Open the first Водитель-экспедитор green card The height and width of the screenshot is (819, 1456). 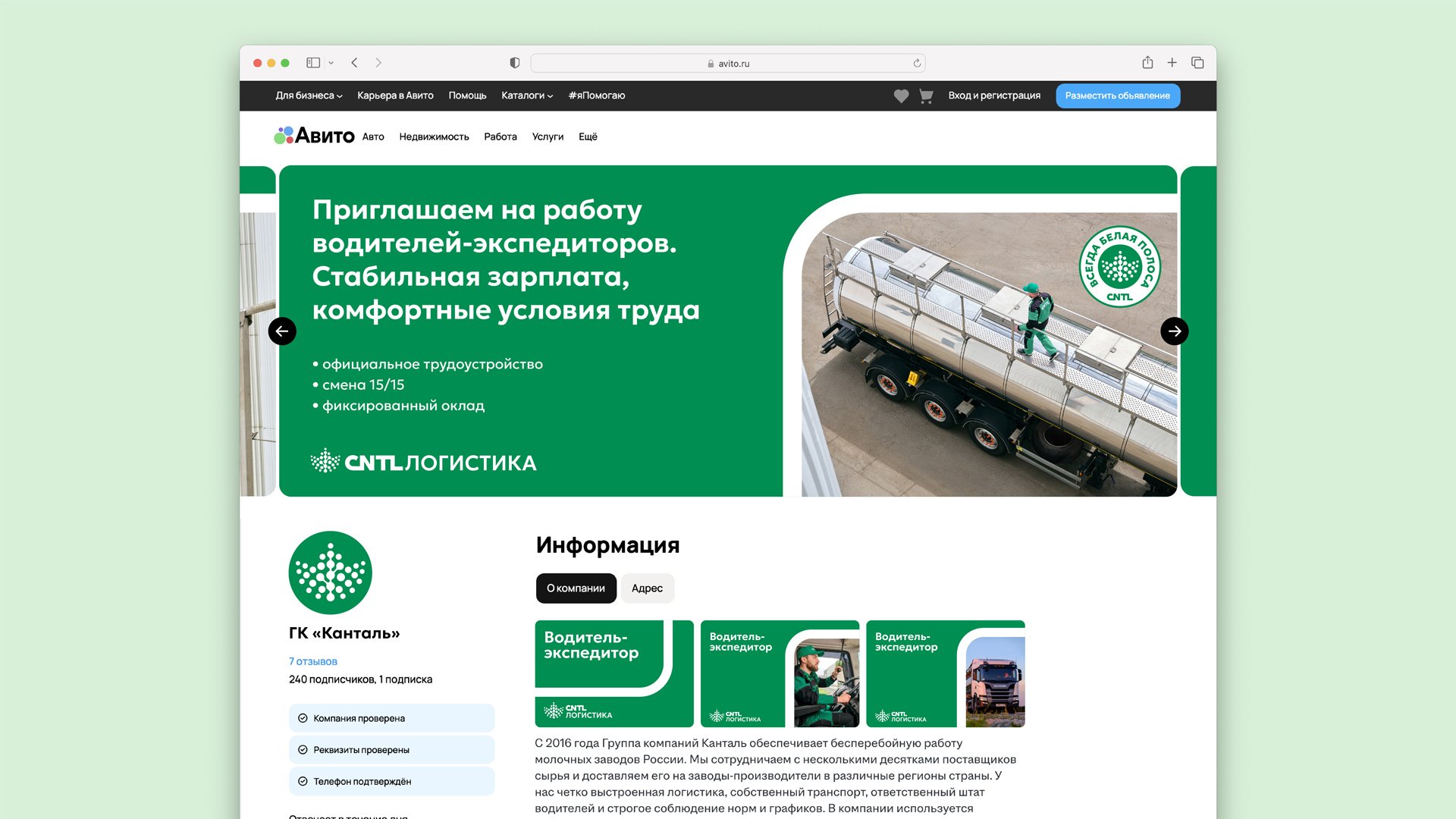(x=614, y=674)
